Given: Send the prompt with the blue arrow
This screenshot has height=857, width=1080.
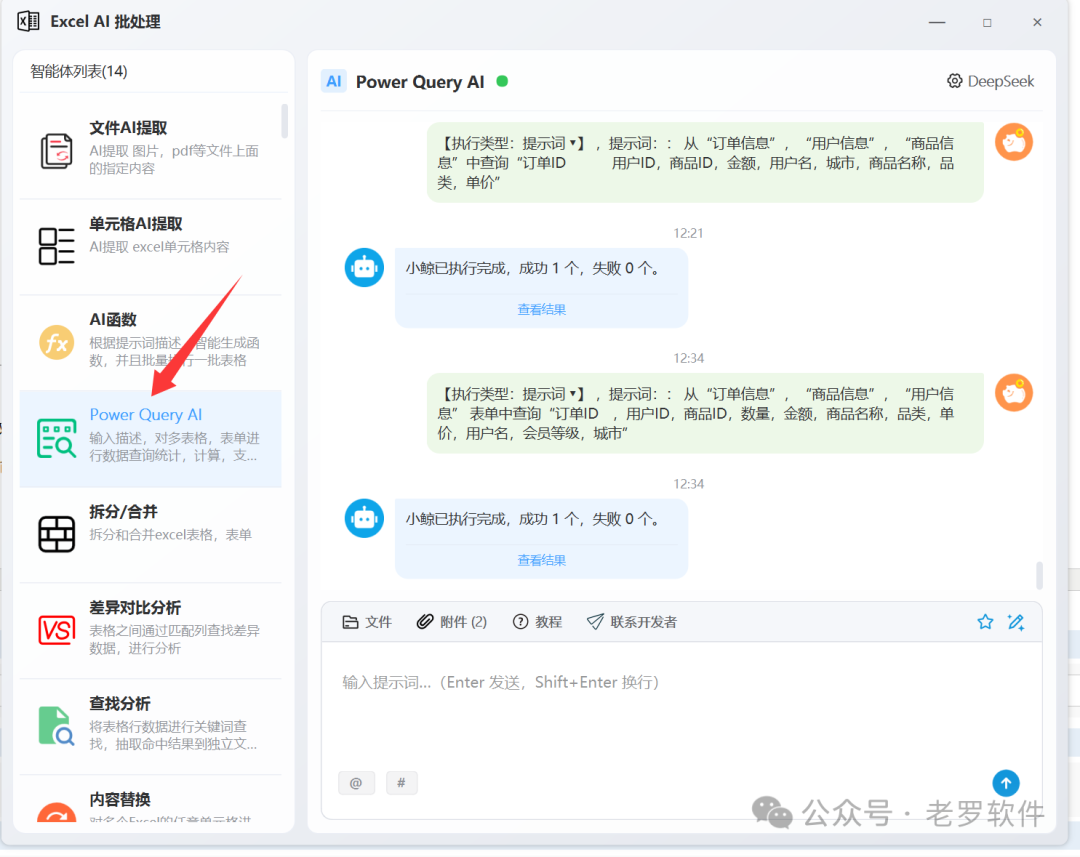Looking at the screenshot, I should click(x=1006, y=783).
